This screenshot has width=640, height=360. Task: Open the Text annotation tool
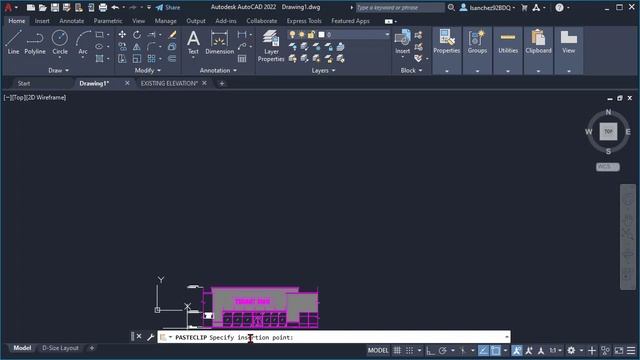[193, 43]
